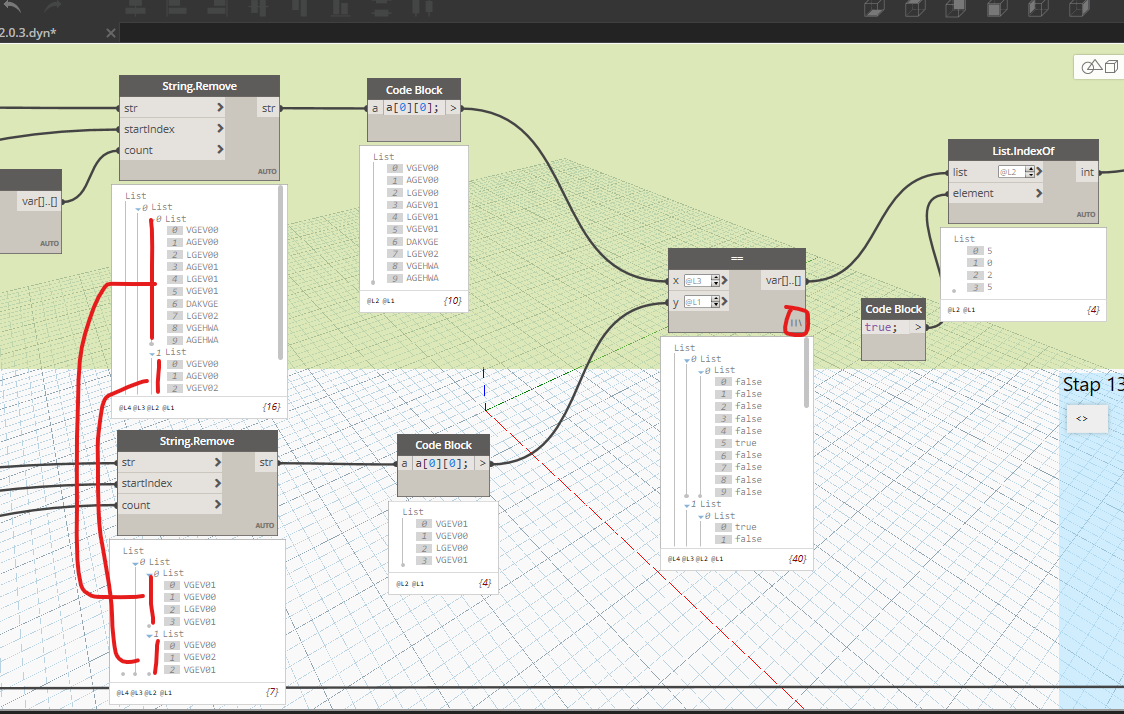Click the var[]..[] output of == node
Viewport: 1124px width, 714px height.
(x=783, y=280)
